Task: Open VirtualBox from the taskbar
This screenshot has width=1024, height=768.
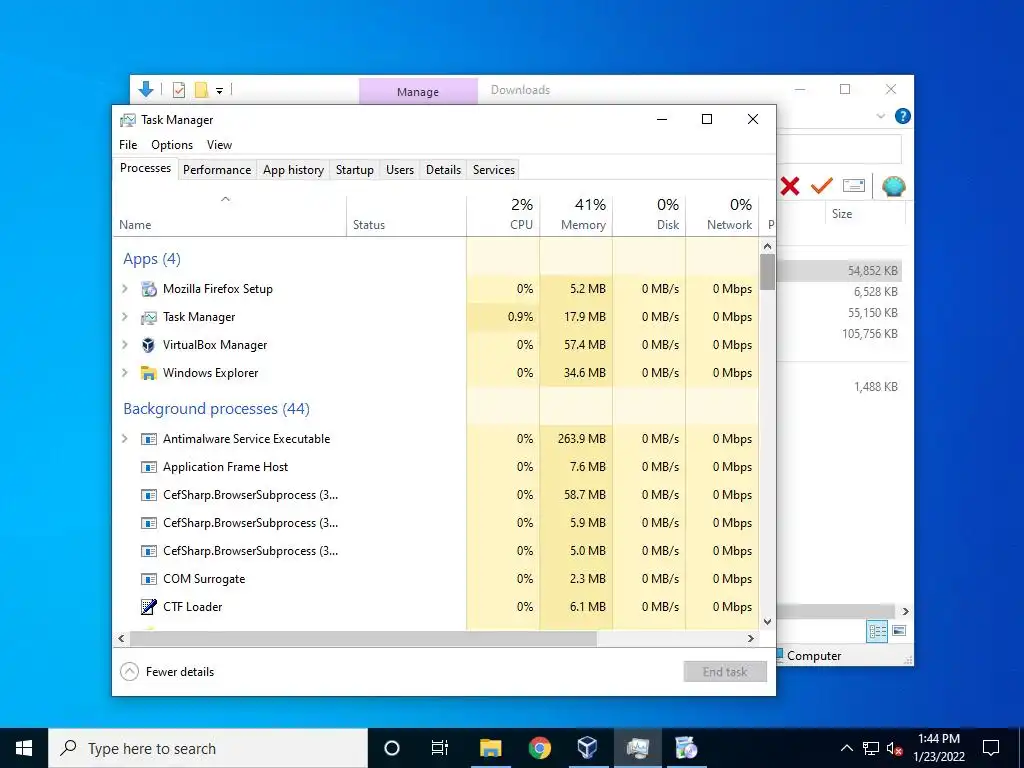Action: click(x=588, y=748)
